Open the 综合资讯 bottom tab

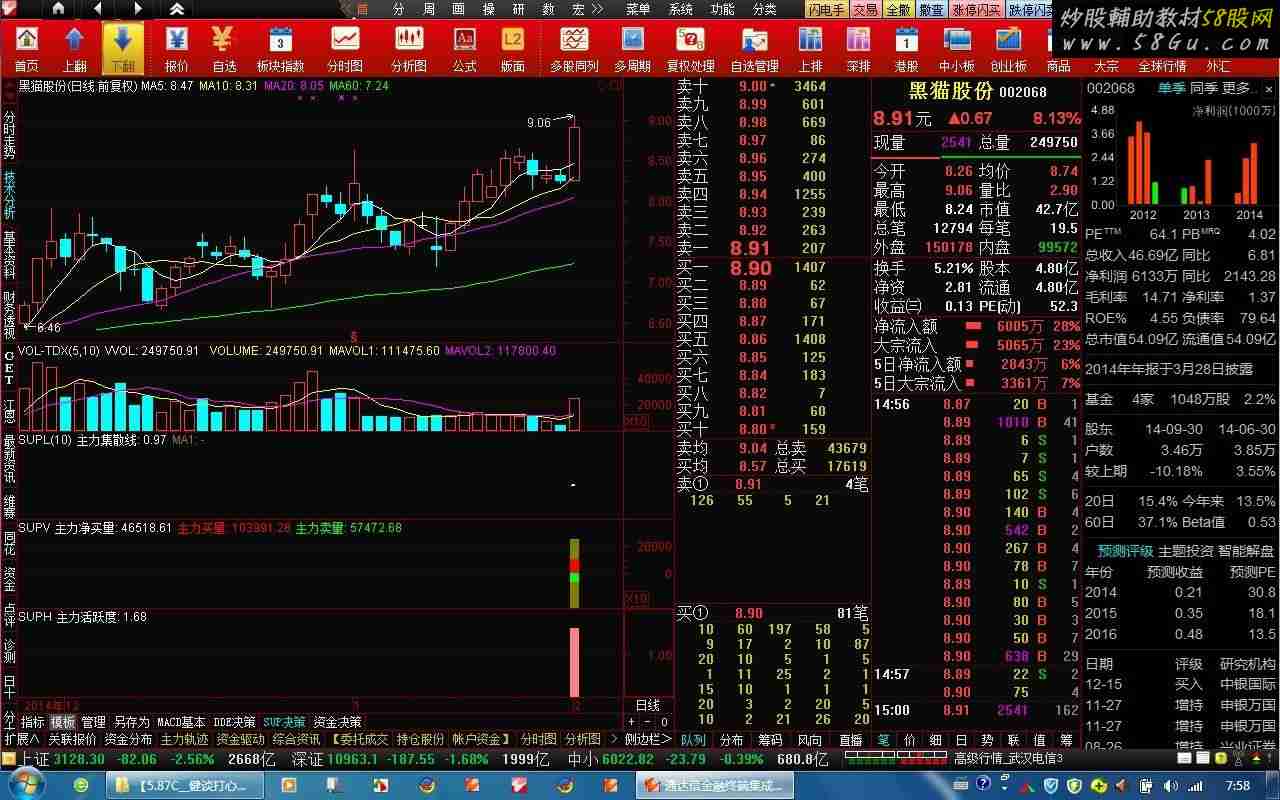[x=296, y=739]
